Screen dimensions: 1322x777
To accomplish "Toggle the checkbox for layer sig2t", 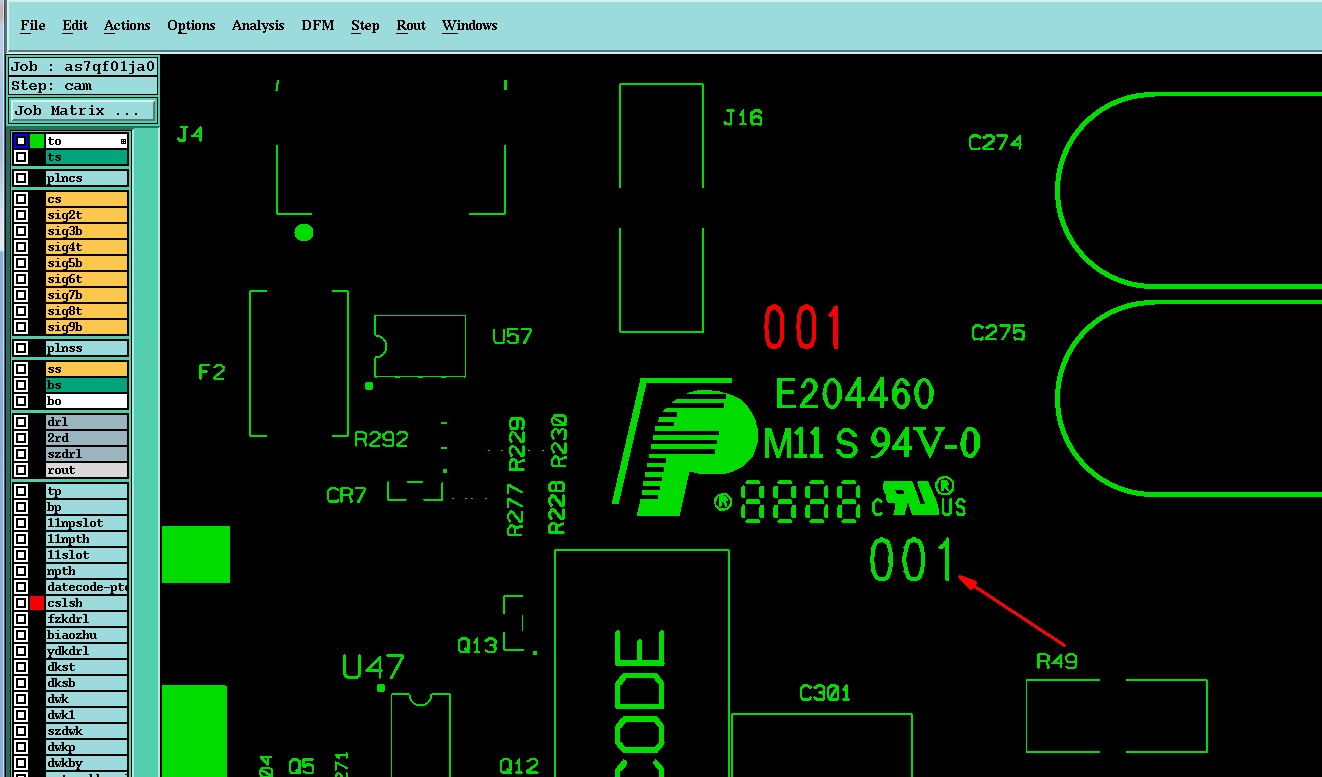I will tap(21, 215).
